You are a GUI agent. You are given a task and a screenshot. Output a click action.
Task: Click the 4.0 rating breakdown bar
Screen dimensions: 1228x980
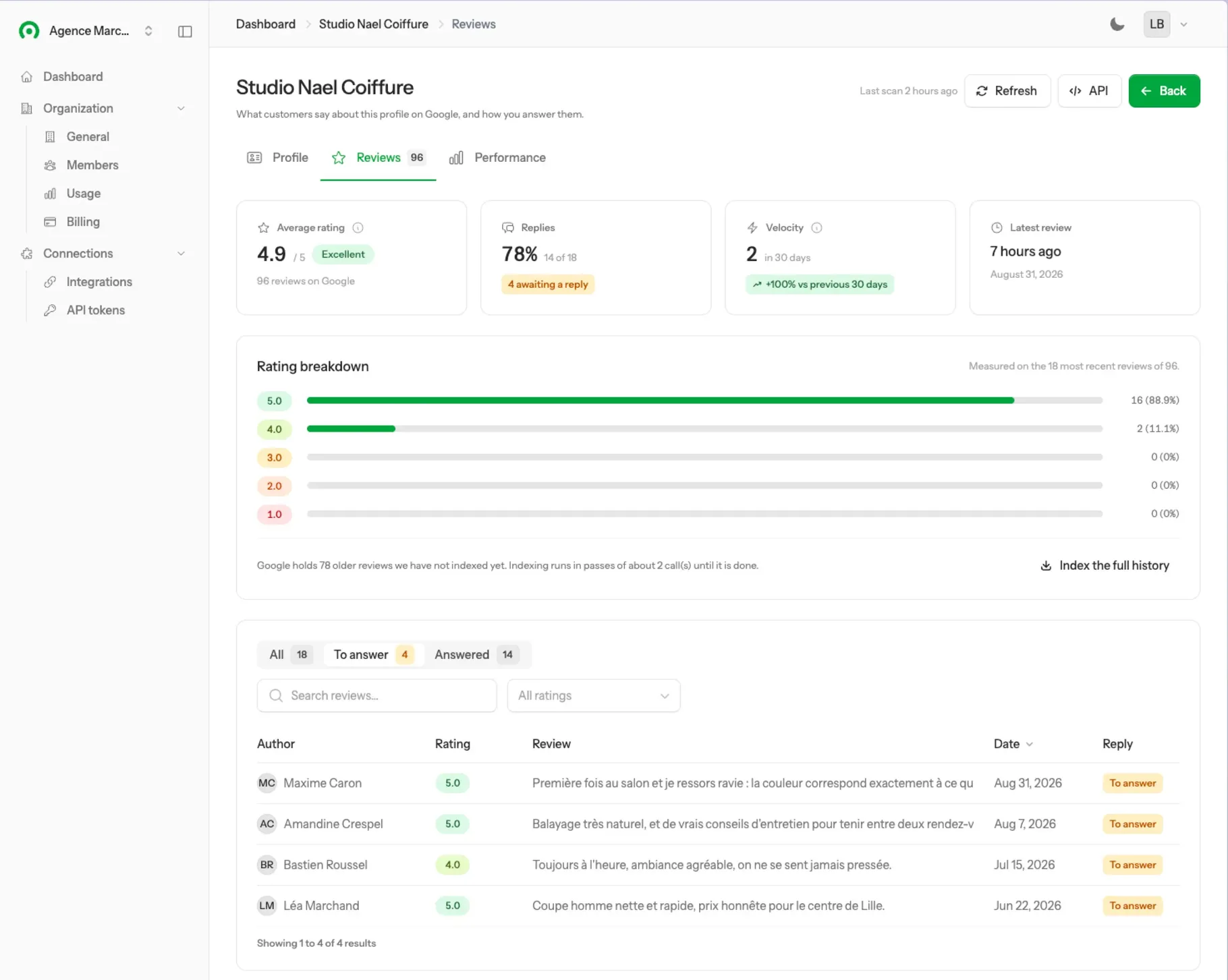(x=704, y=429)
